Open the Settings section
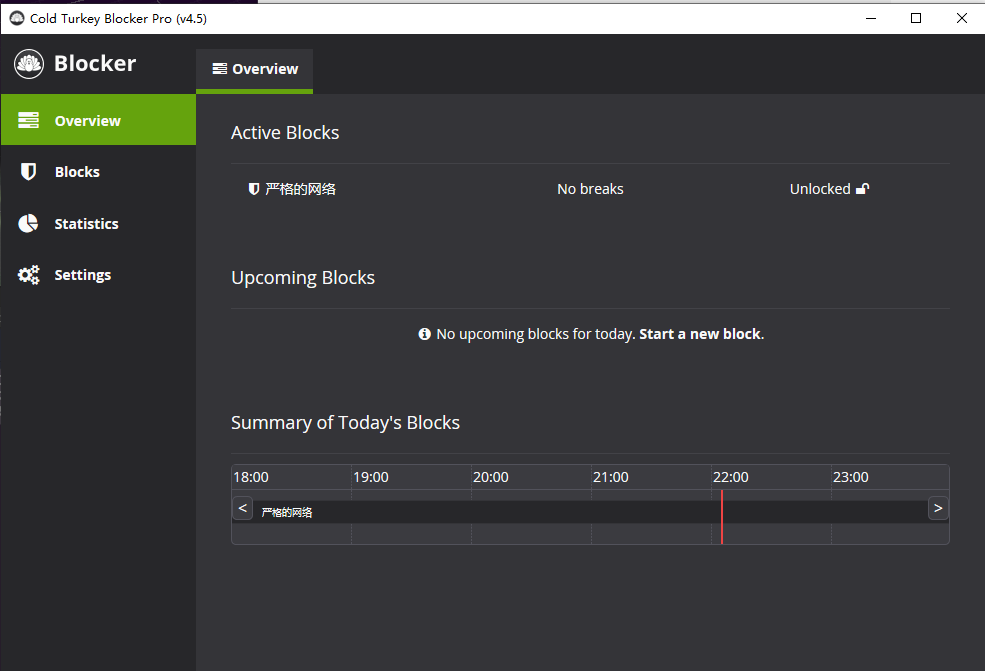Screen dimensions: 985x671 coord(99,275)
